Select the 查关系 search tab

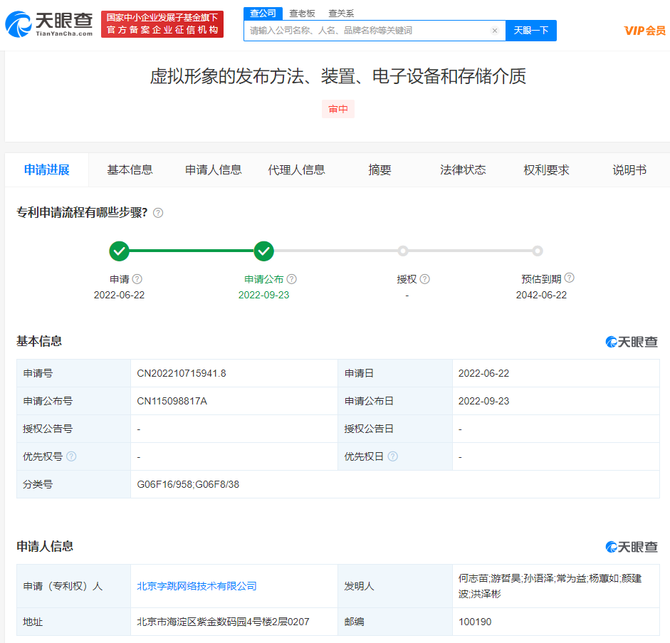[341, 13]
